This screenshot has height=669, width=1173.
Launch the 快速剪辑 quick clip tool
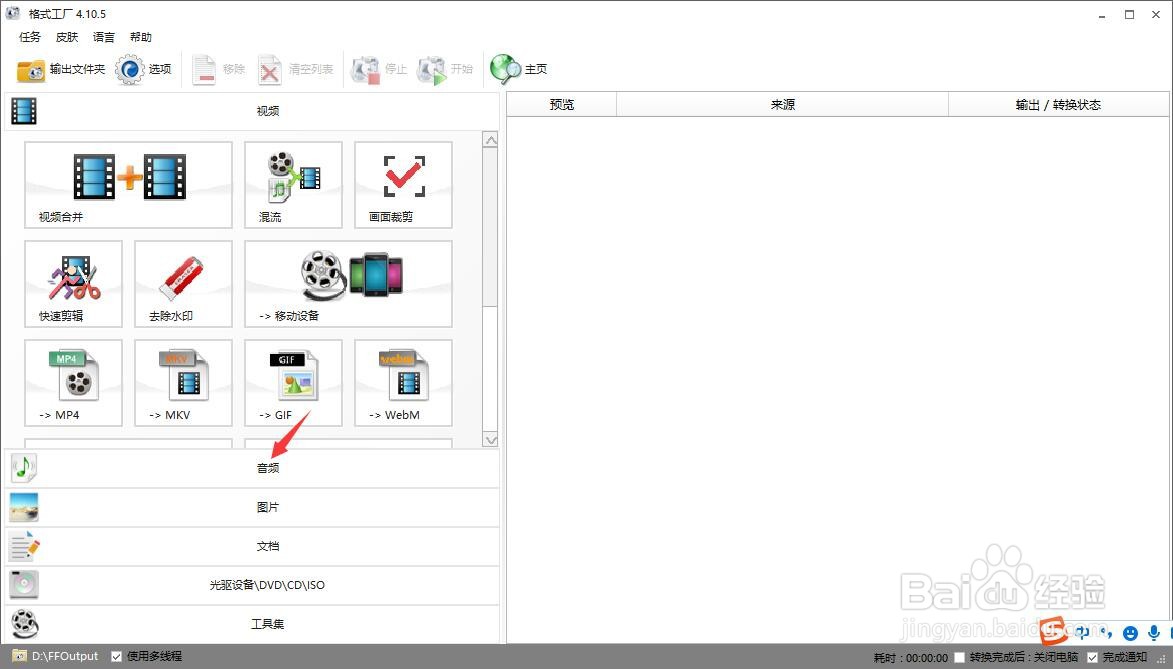(x=73, y=284)
